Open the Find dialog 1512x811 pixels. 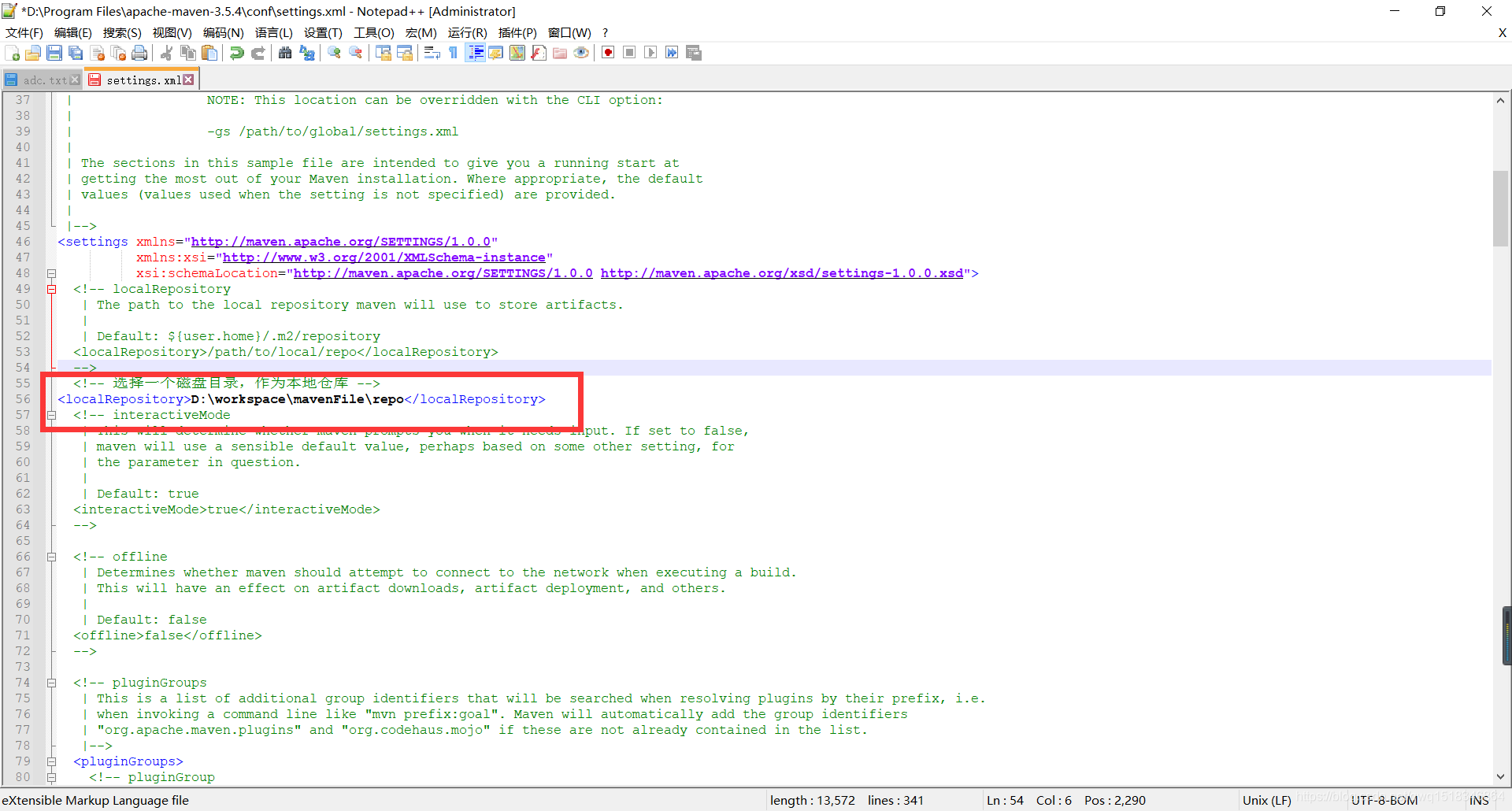pyautogui.click(x=285, y=53)
